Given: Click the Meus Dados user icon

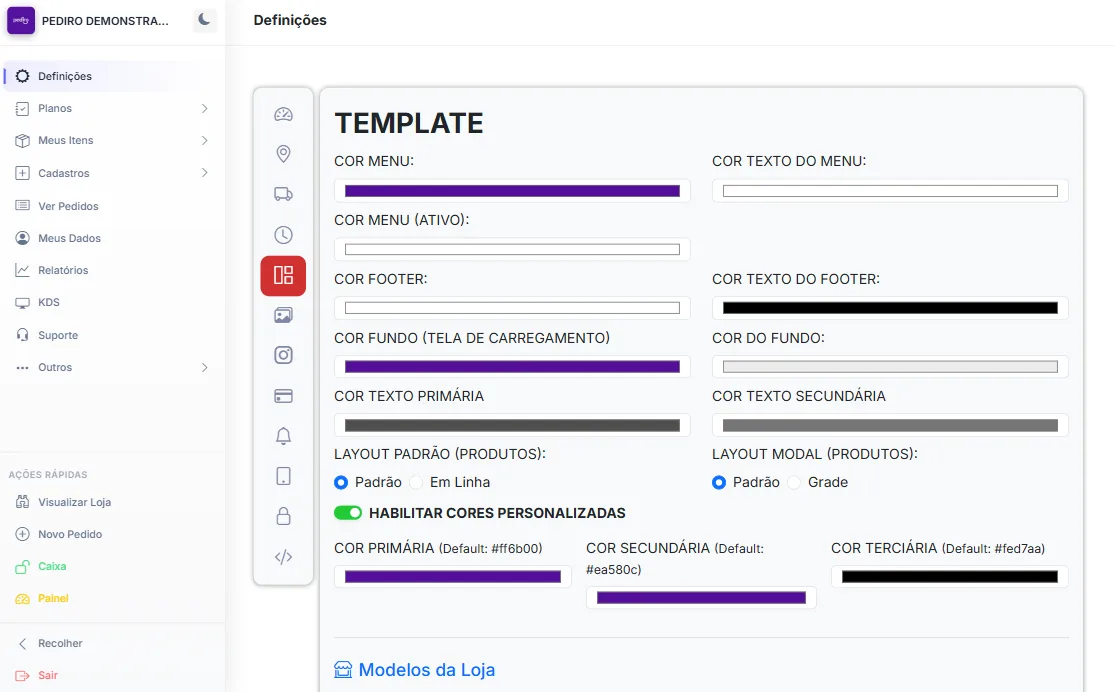Looking at the screenshot, I should pyautogui.click(x=23, y=238).
